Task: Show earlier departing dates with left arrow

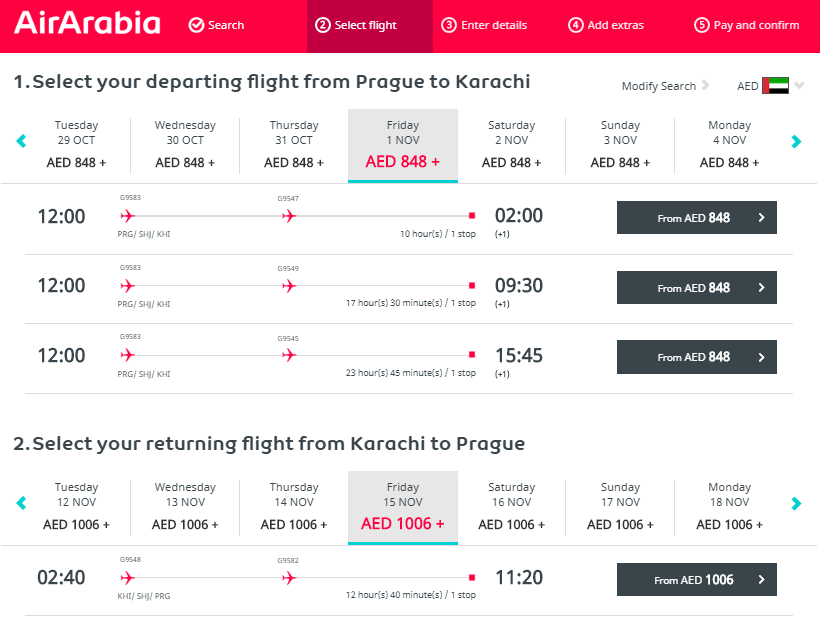Action: 21,141
